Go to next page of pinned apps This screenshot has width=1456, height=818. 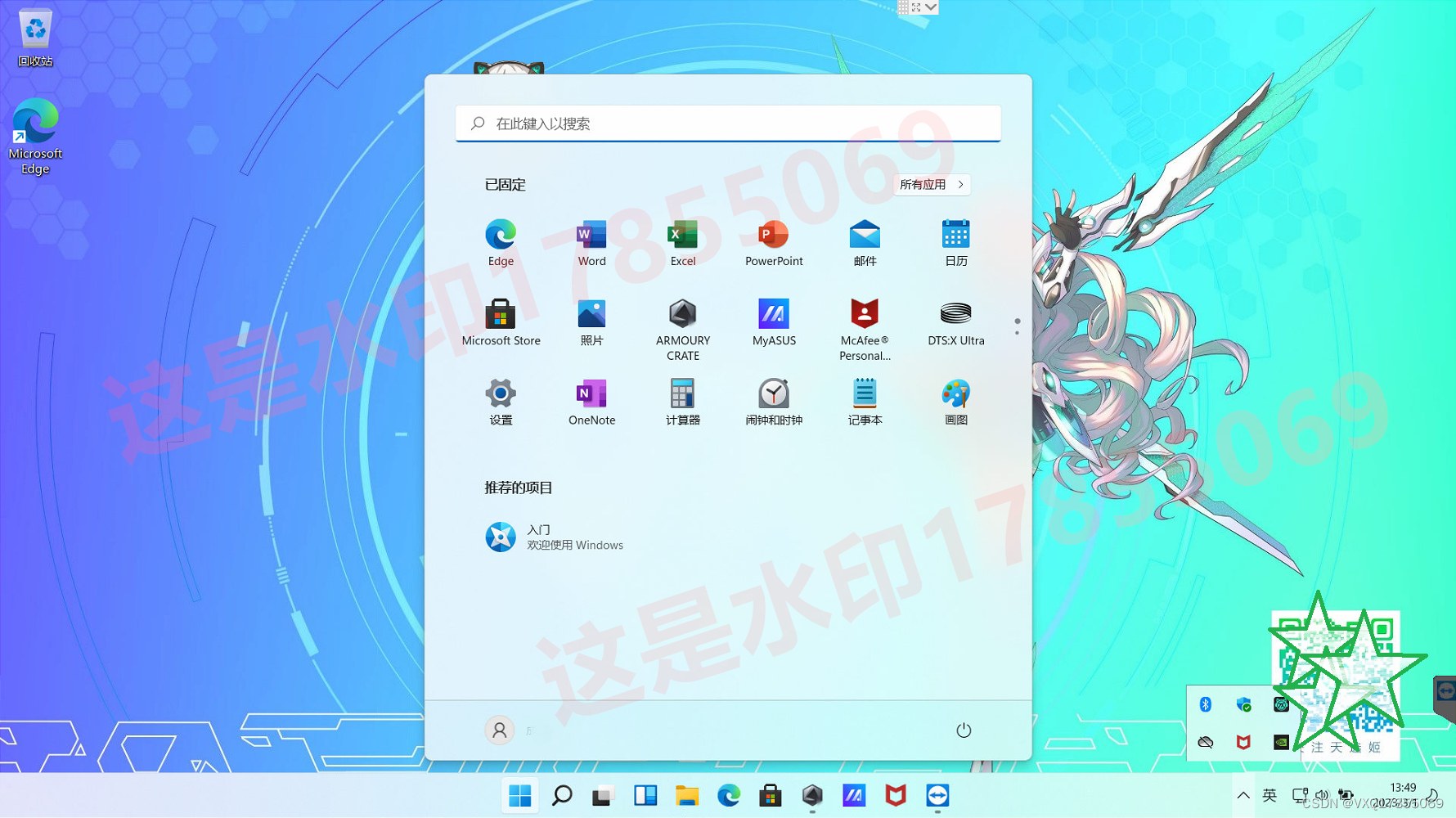point(1017,333)
